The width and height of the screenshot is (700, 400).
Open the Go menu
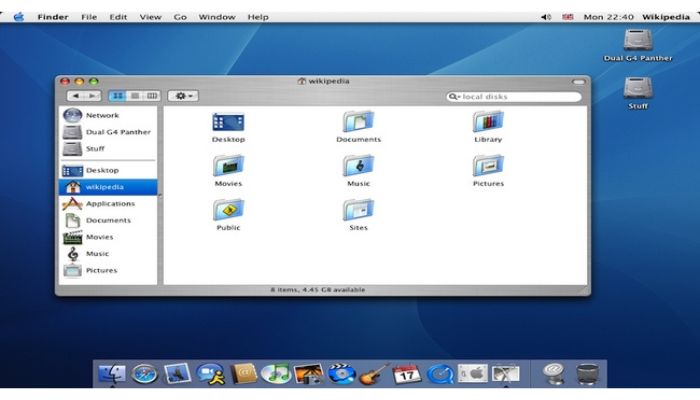tap(180, 17)
